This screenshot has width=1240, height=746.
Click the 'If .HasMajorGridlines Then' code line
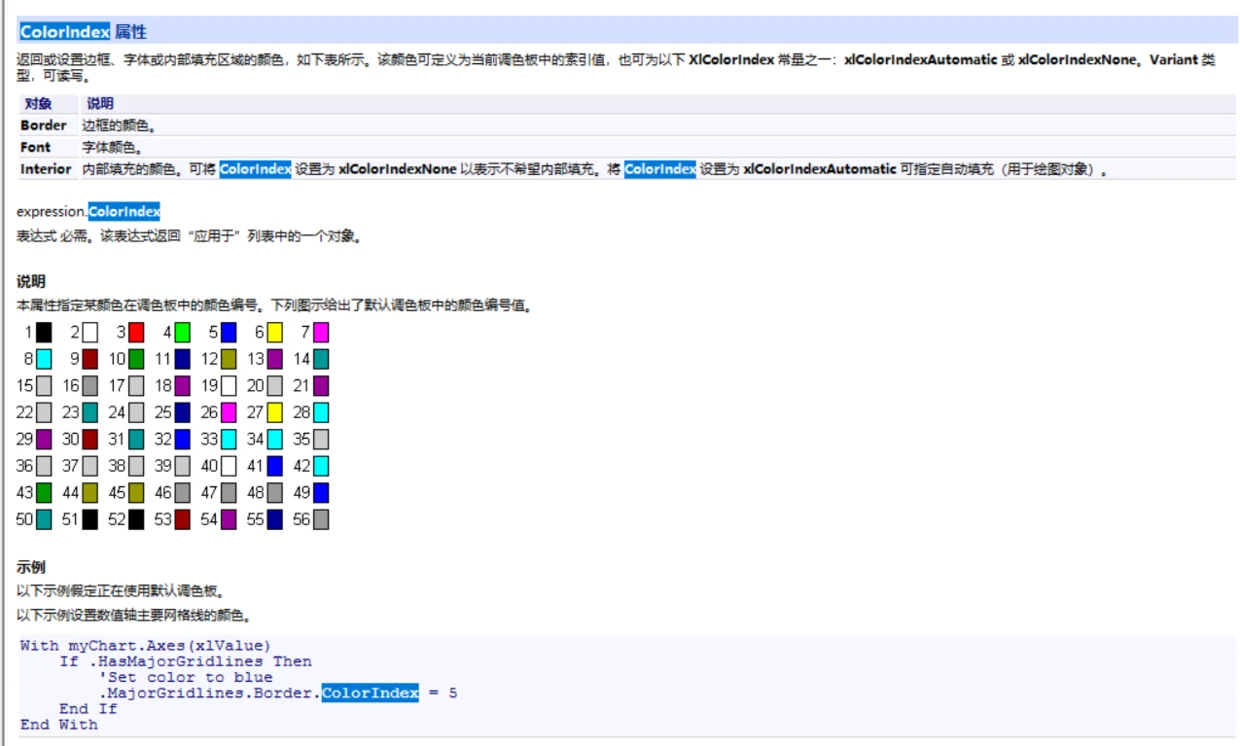[185, 661]
